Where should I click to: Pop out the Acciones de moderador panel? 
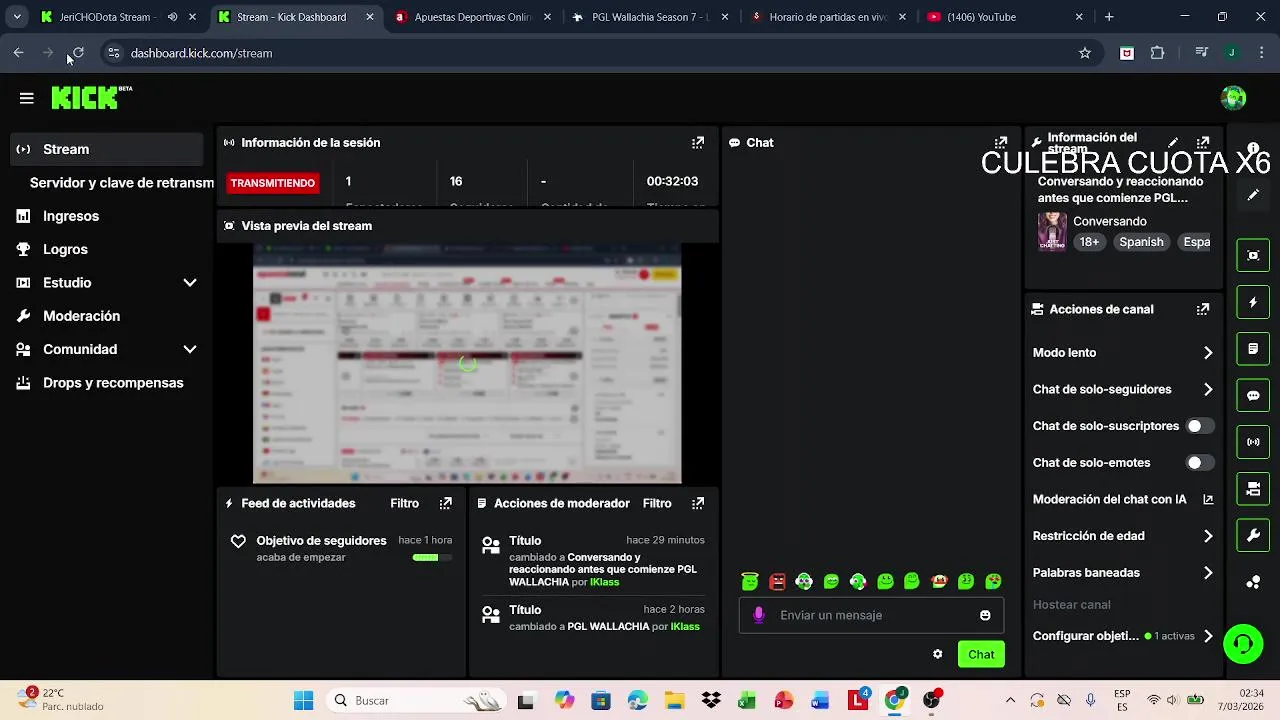[698, 503]
